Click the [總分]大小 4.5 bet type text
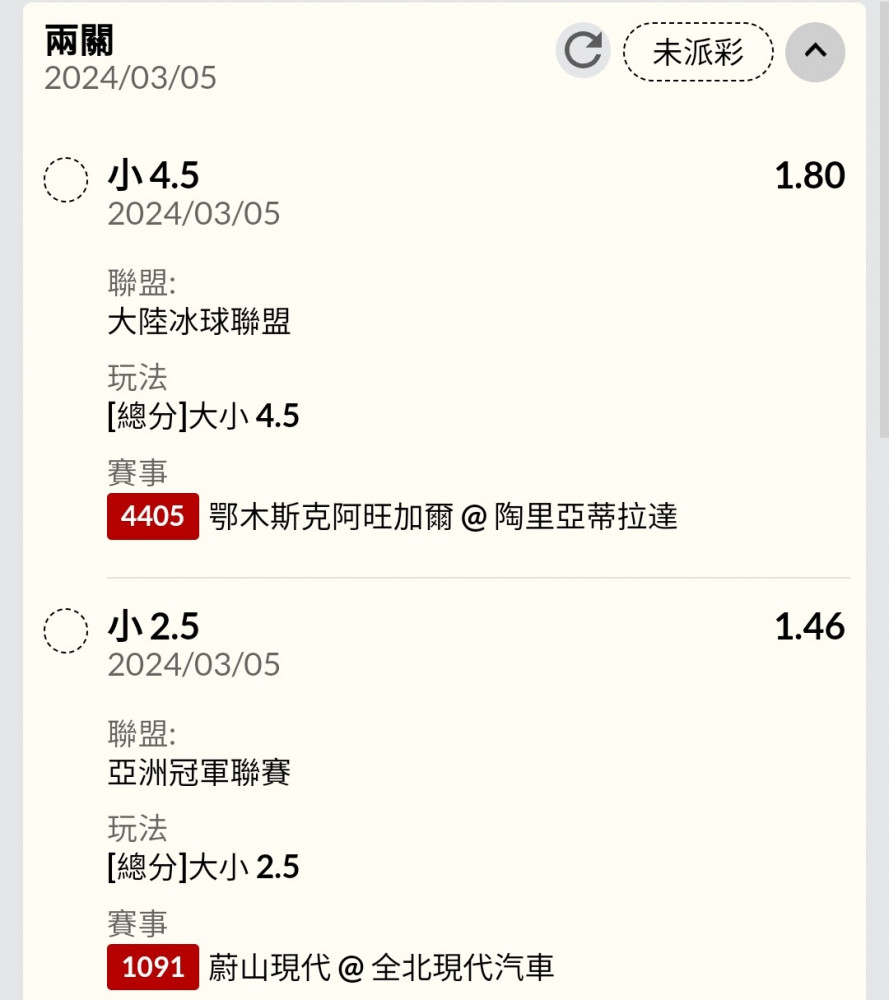The height and width of the screenshot is (1000, 889). pos(203,416)
